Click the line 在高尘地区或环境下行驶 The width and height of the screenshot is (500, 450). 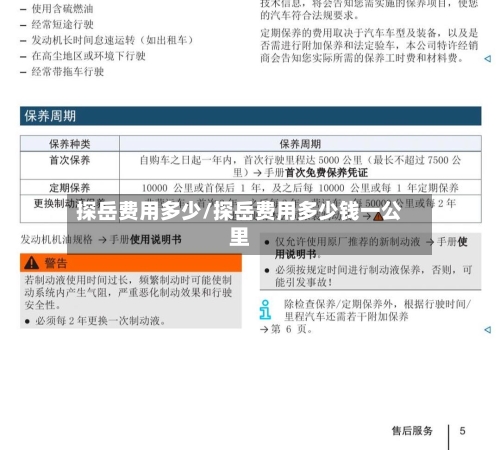point(89,56)
